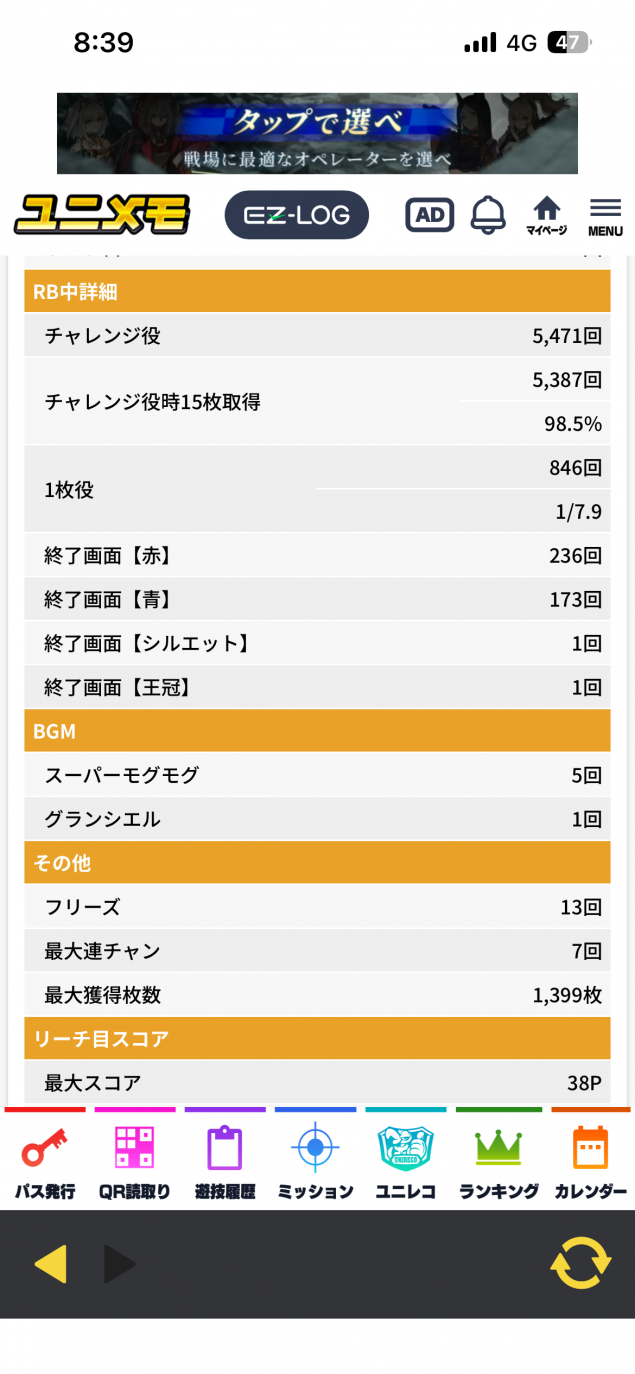Image resolution: width=635 pixels, height=1374 pixels.
Task: Open the hamburger MENU
Action: tap(605, 215)
